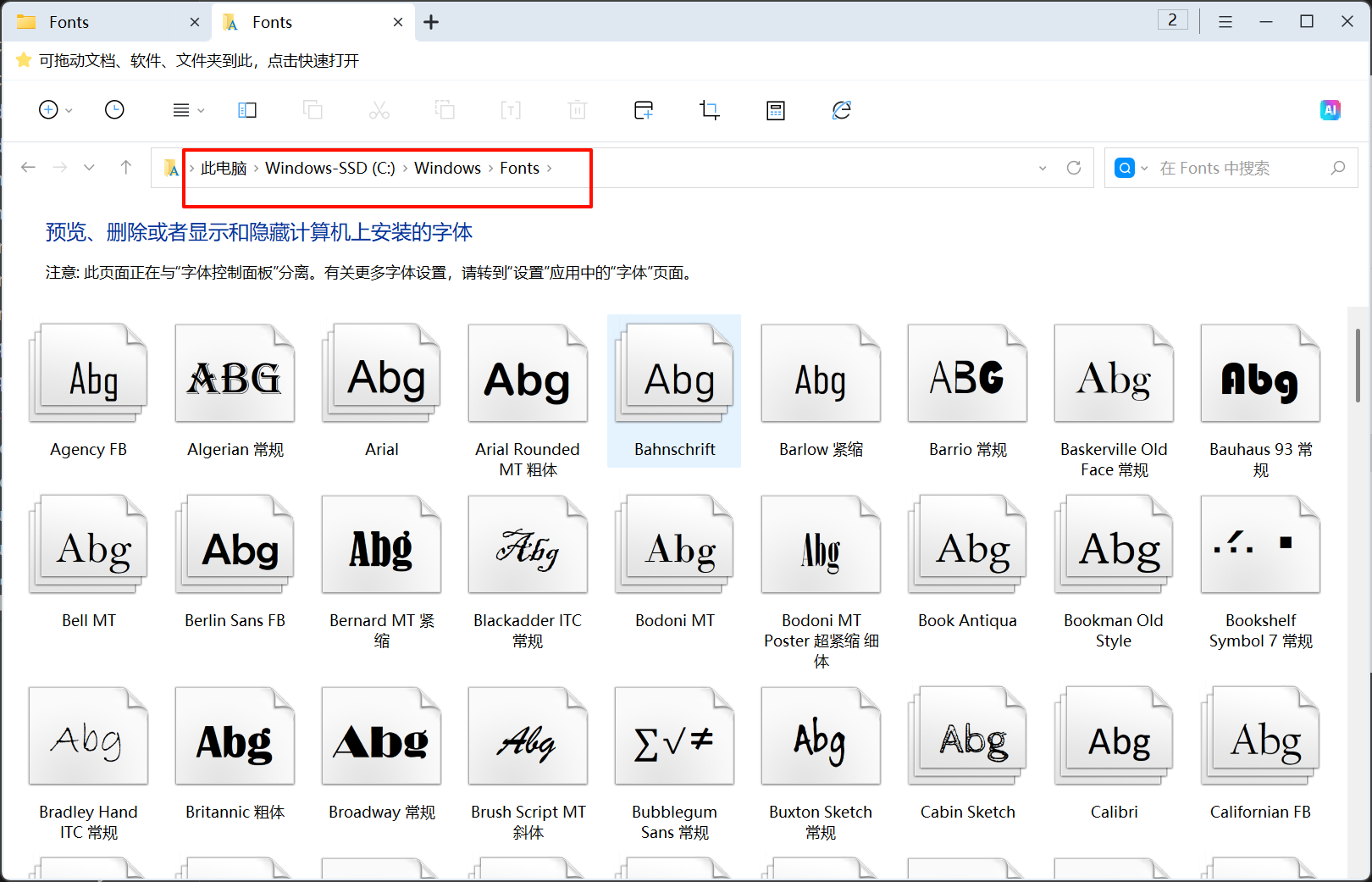Expand recent locations chevron

pos(89,168)
